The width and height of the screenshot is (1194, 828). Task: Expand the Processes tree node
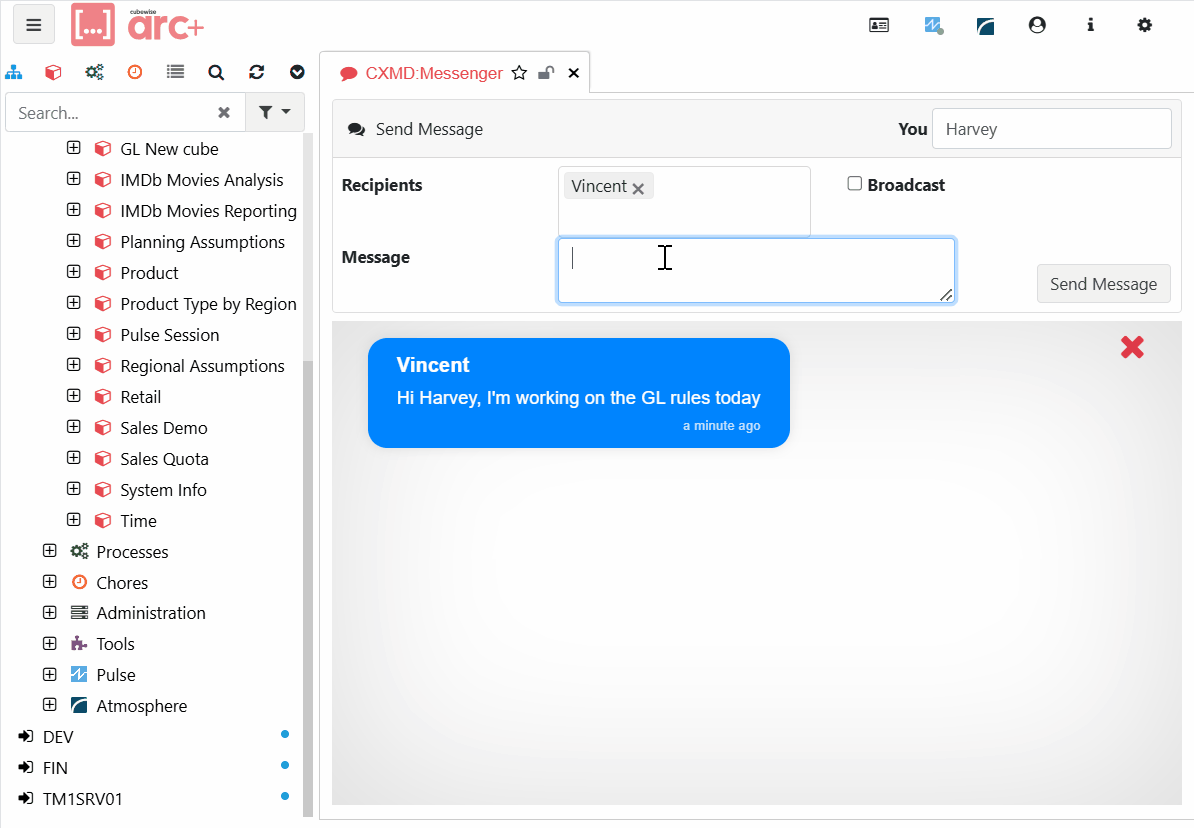(x=50, y=551)
